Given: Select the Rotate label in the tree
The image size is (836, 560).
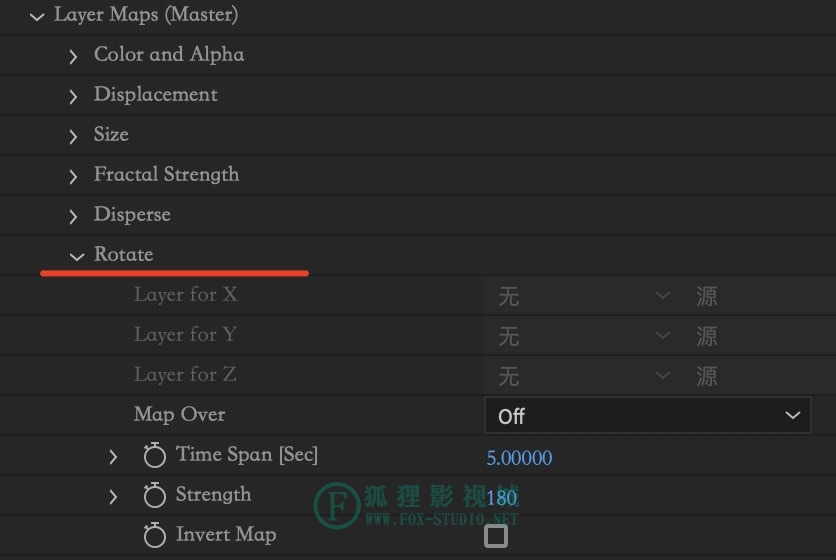Looking at the screenshot, I should tap(124, 254).
